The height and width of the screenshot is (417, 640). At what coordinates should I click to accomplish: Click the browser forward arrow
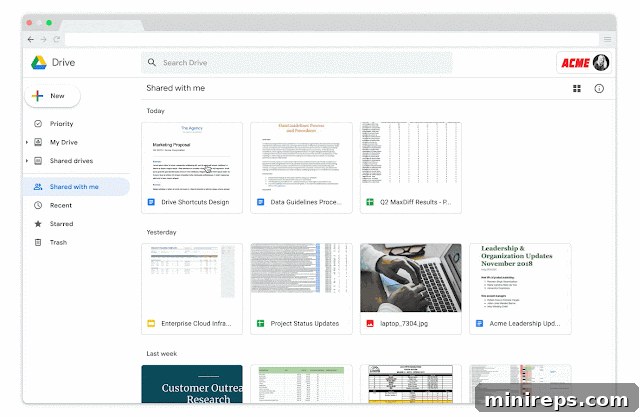pyautogui.click(x=44, y=39)
